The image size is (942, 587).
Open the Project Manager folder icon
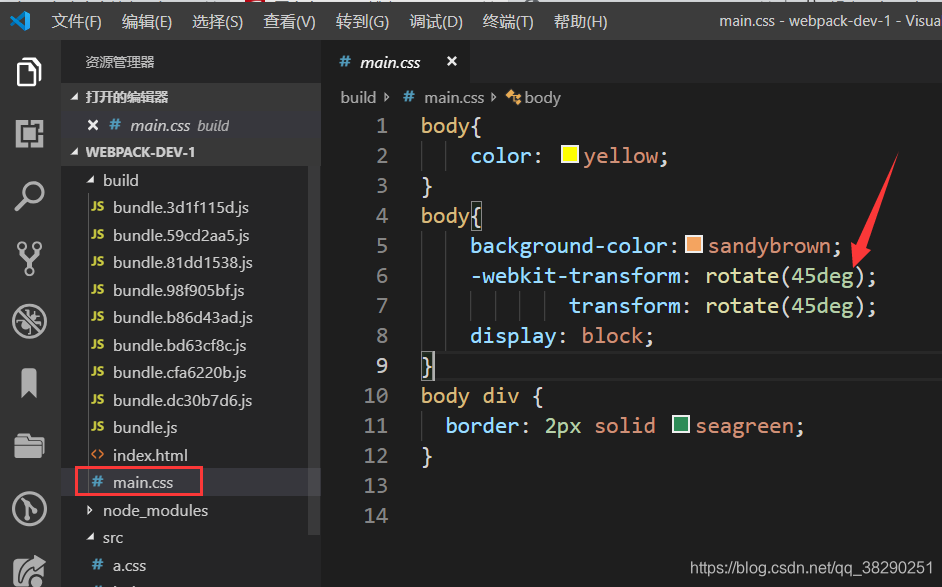pos(29,446)
